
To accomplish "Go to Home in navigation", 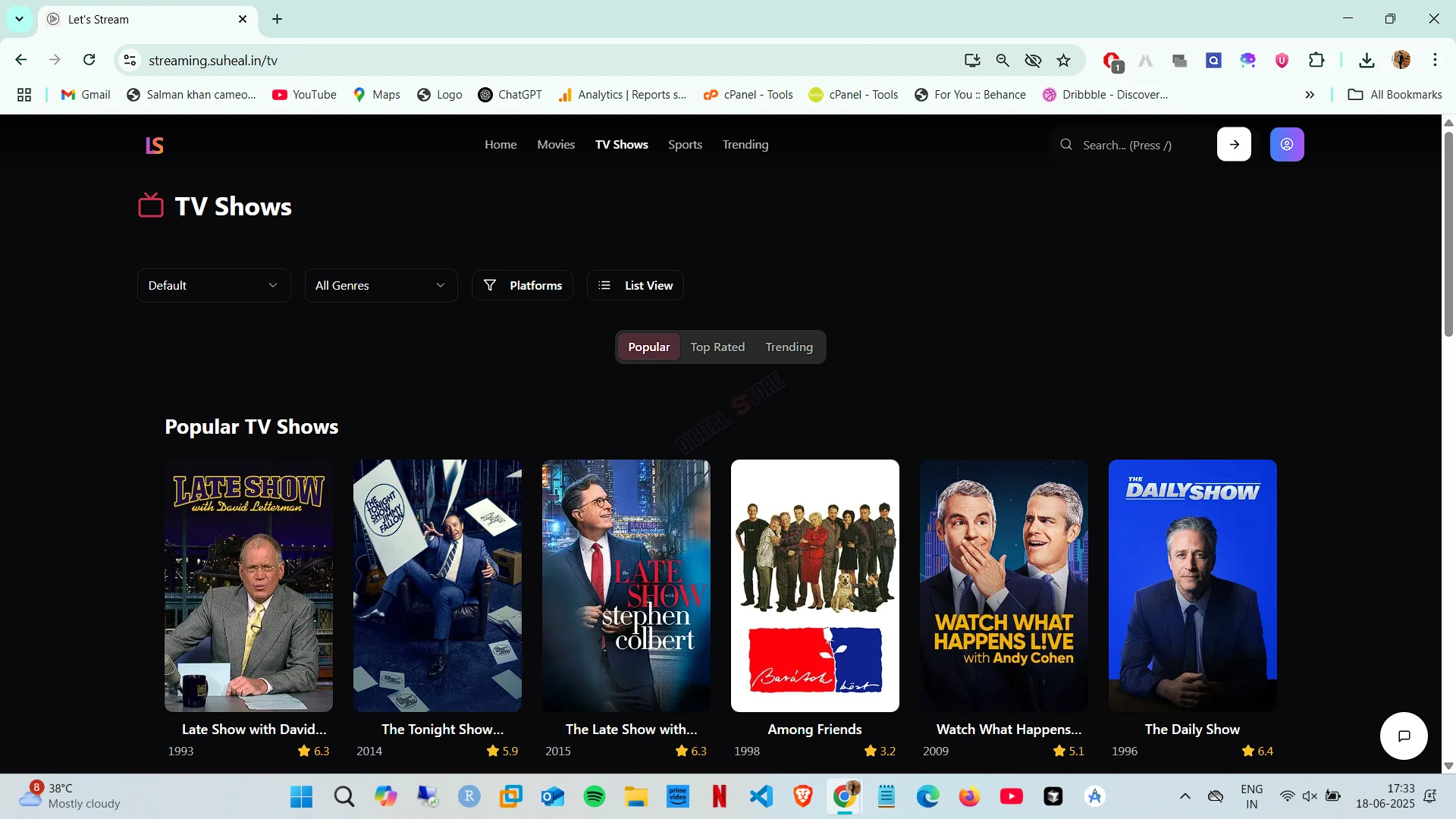I will tap(500, 144).
